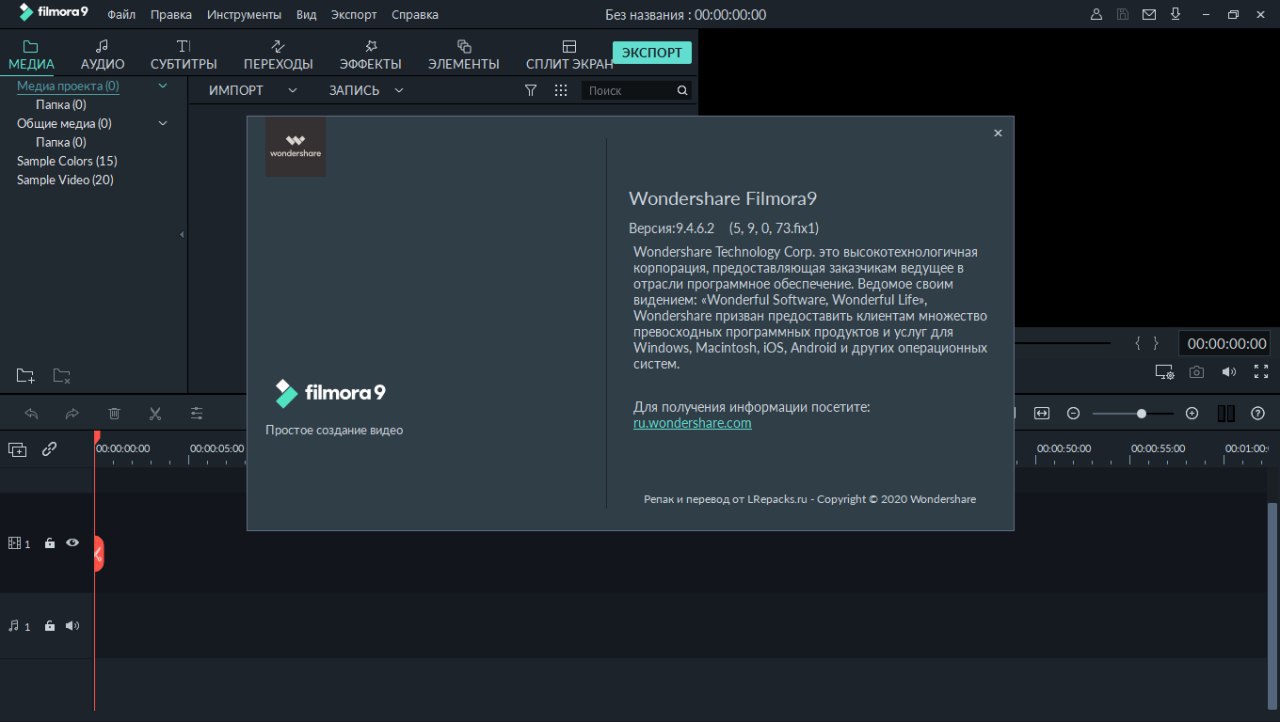Open the help question mark icon
The height and width of the screenshot is (722, 1280).
click(1258, 413)
